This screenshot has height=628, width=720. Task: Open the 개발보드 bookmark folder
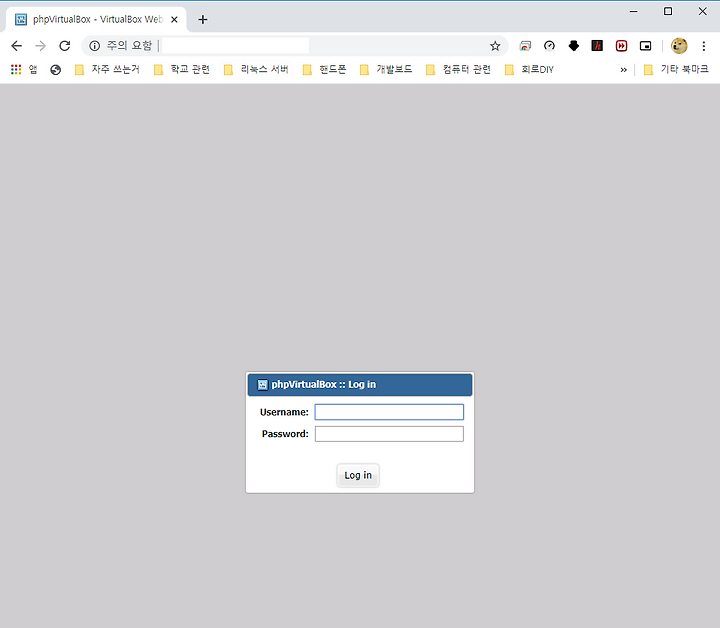point(386,69)
